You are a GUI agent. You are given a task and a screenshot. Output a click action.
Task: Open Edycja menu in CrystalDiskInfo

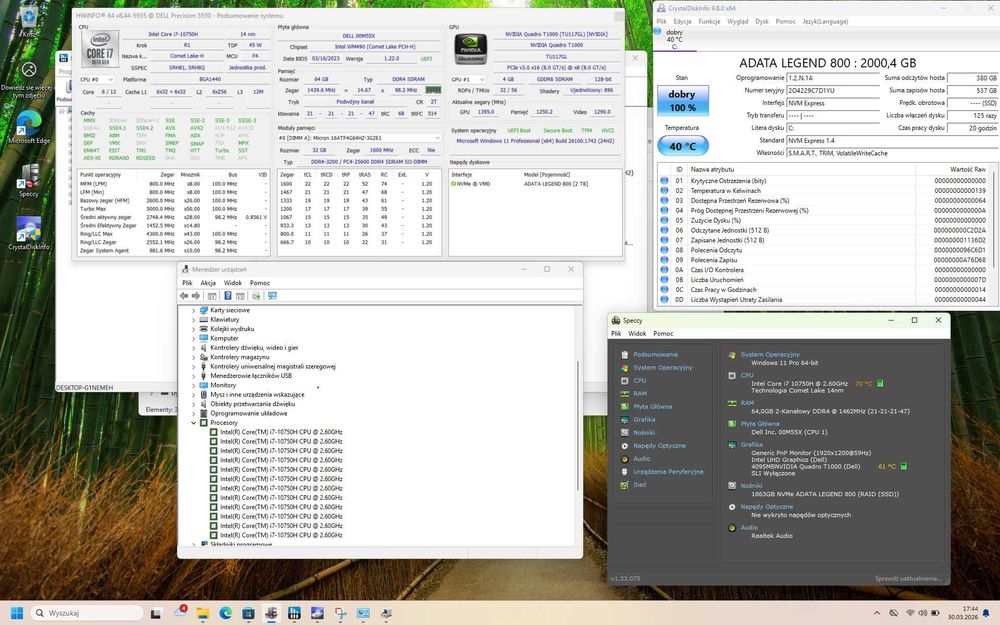pyautogui.click(x=682, y=22)
